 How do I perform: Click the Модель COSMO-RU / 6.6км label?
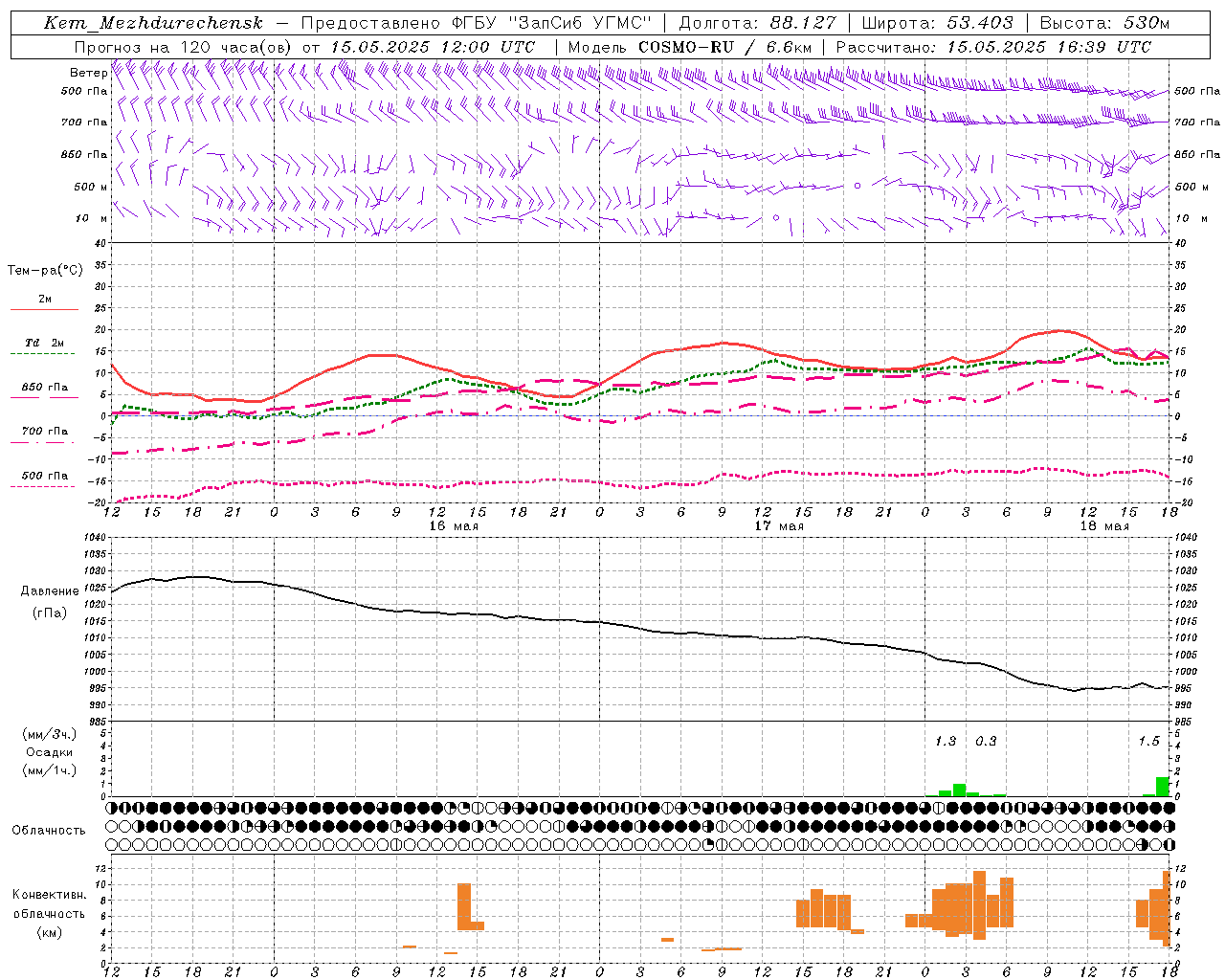(x=690, y=47)
